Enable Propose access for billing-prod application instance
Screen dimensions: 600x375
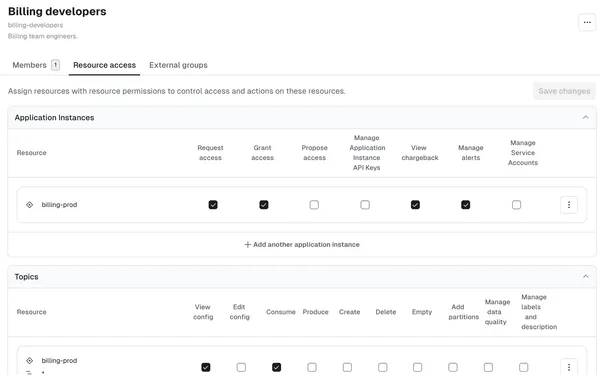coord(314,205)
